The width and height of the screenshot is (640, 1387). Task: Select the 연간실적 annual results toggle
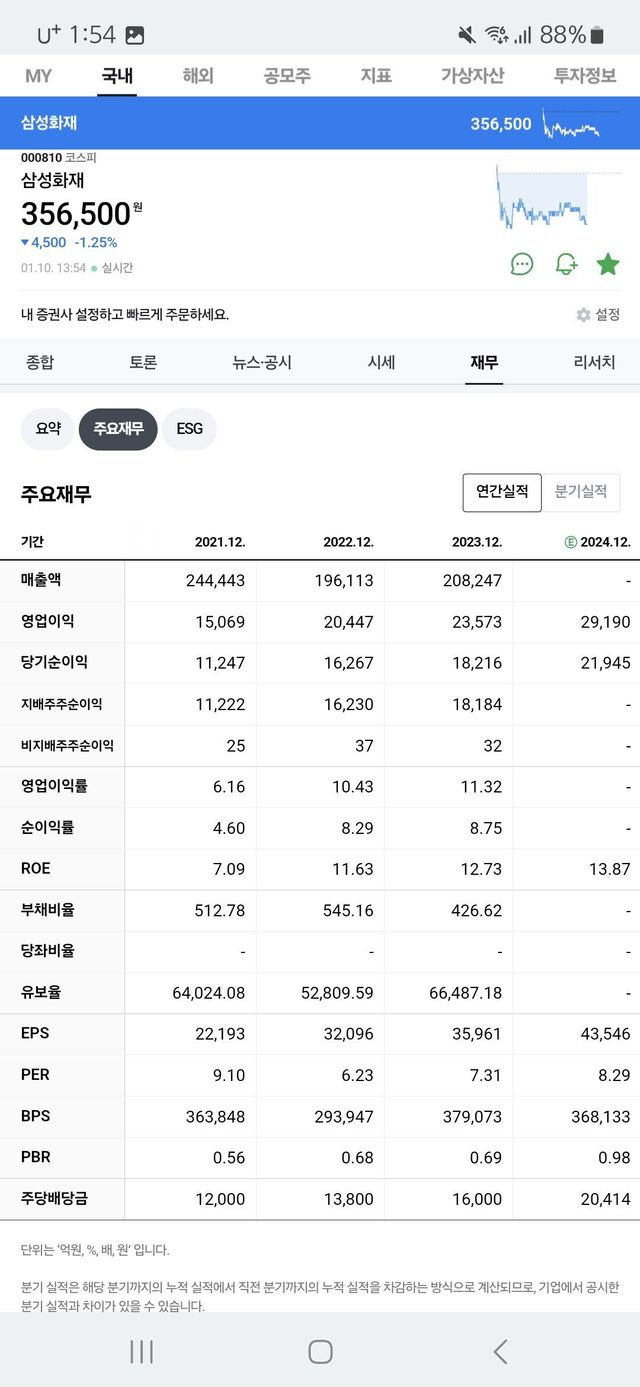(502, 492)
